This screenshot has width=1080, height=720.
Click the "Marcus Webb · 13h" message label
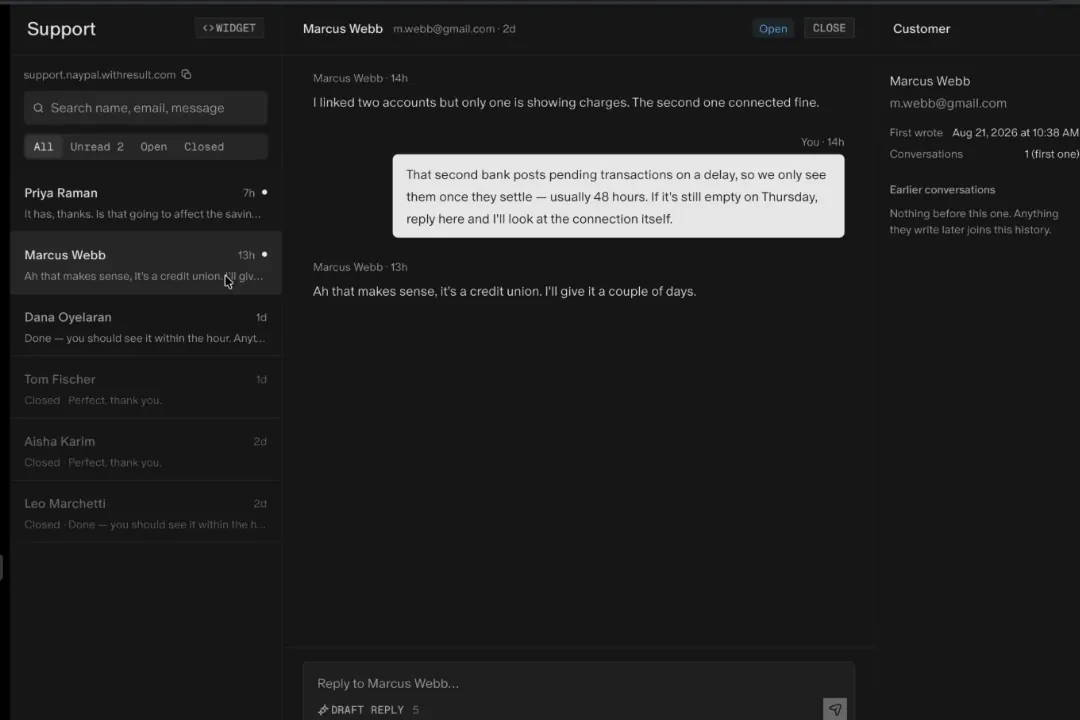pyautogui.click(x=360, y=267)
